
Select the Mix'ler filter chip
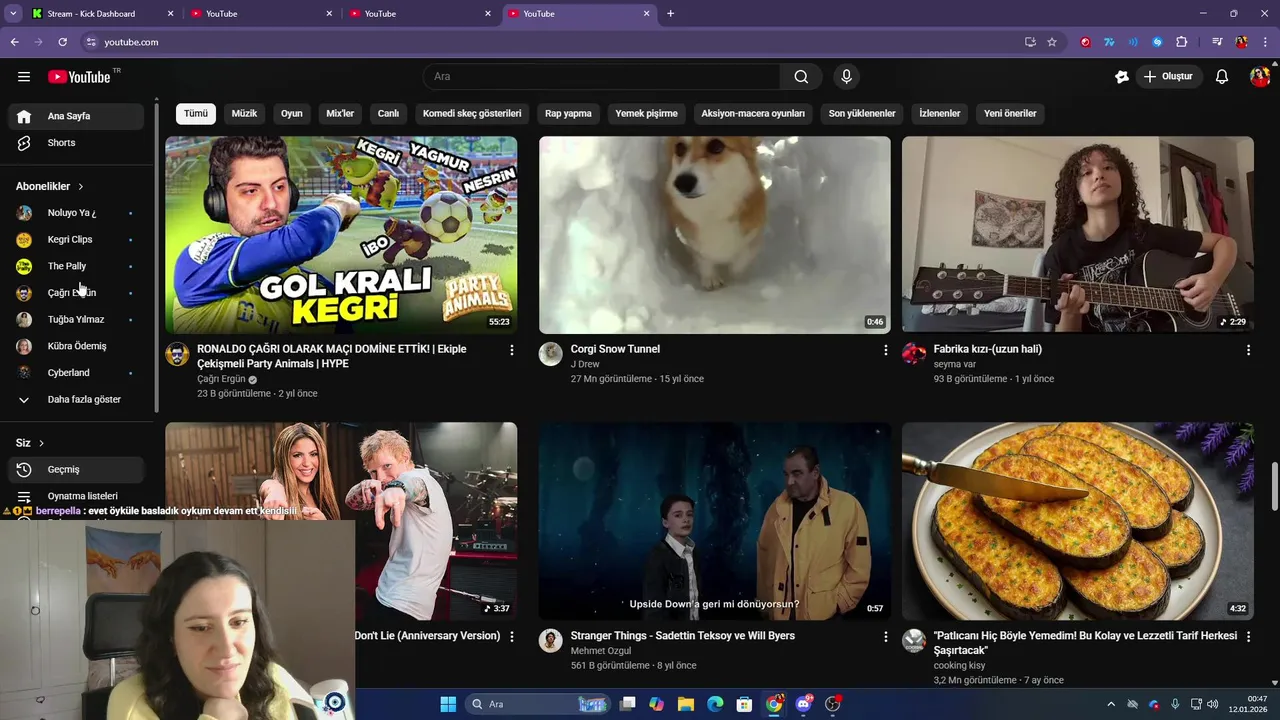tap(340, 114)
